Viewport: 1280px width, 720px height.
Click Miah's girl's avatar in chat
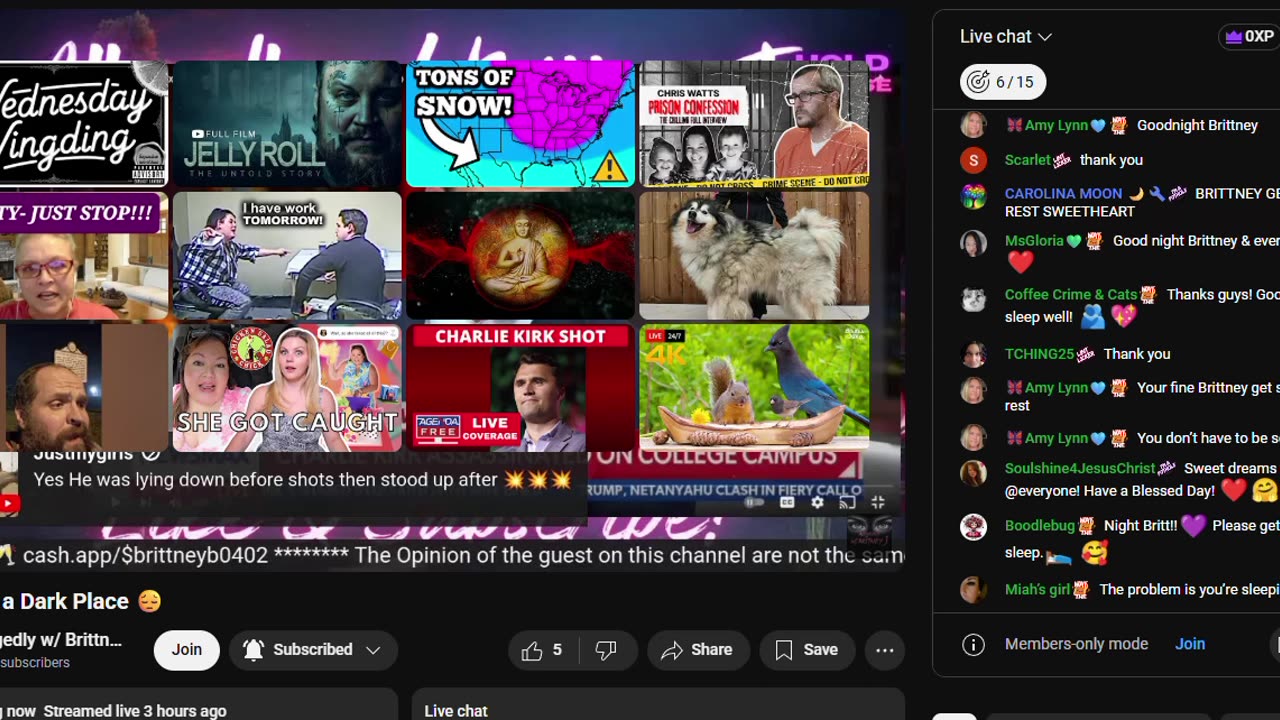tap(973, 590)
